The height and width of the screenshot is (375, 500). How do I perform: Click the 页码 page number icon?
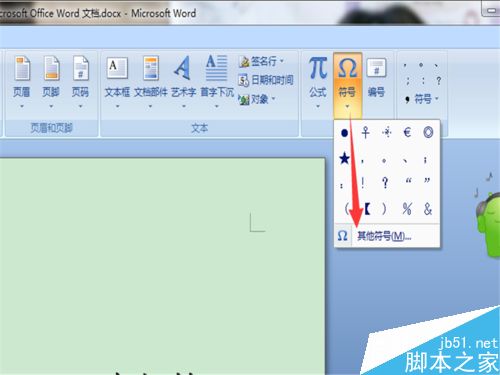(81, 68)
